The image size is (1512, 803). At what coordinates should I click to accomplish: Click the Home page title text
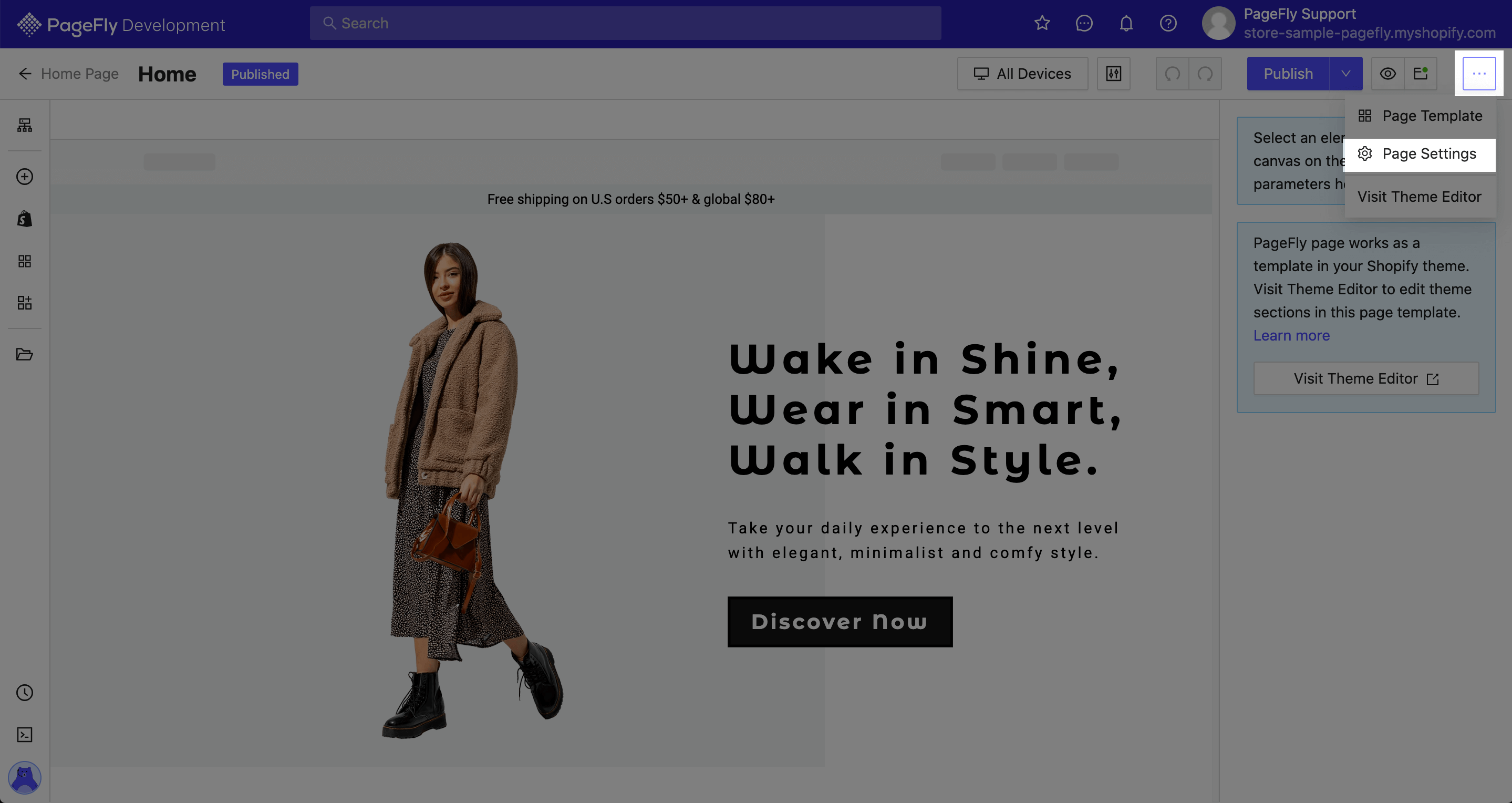click(167, 75)
